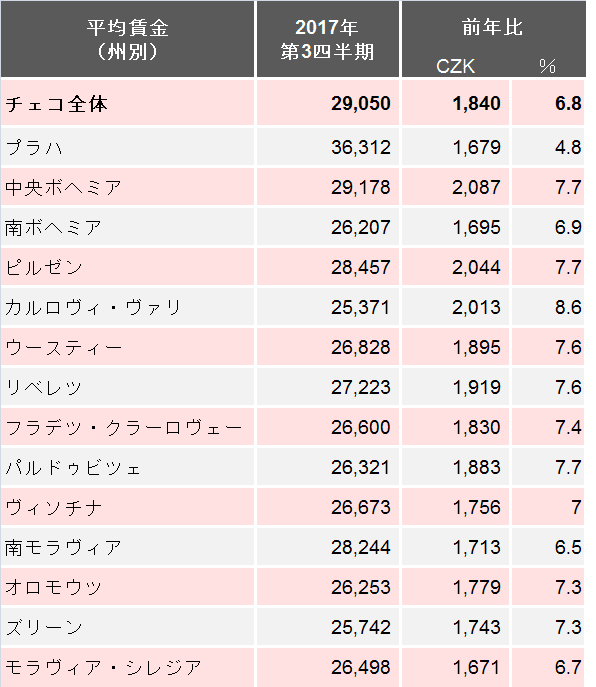Select the チェコ全体 row label

point(57,104)
